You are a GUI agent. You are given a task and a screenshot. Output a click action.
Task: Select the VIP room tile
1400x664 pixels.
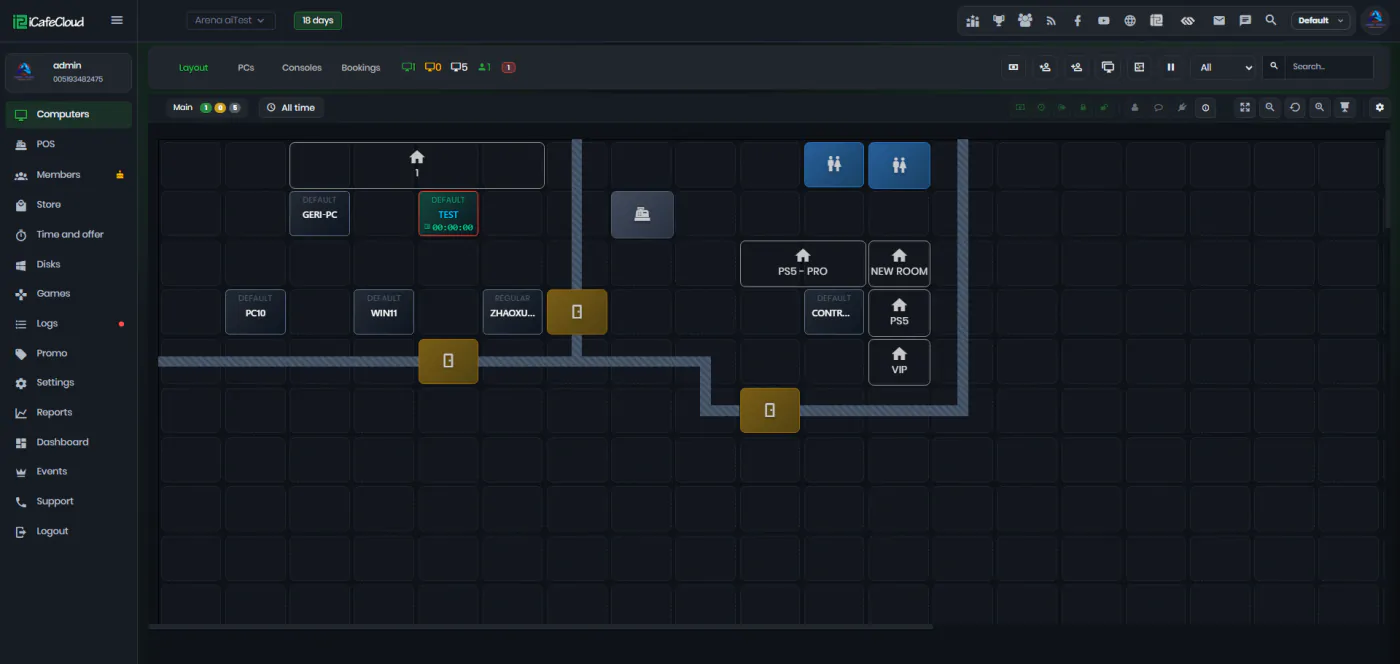click(899, 361)
